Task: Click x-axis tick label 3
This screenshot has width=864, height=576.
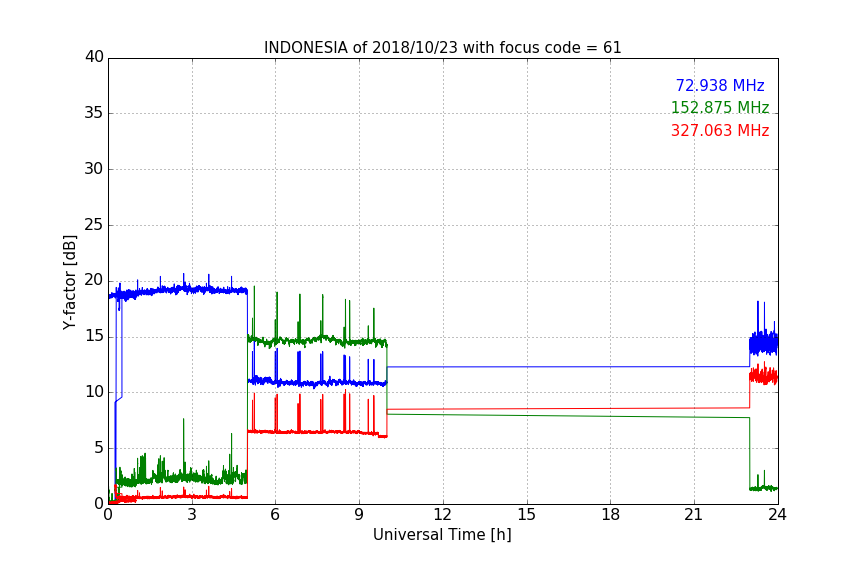Action: (192, 515)
